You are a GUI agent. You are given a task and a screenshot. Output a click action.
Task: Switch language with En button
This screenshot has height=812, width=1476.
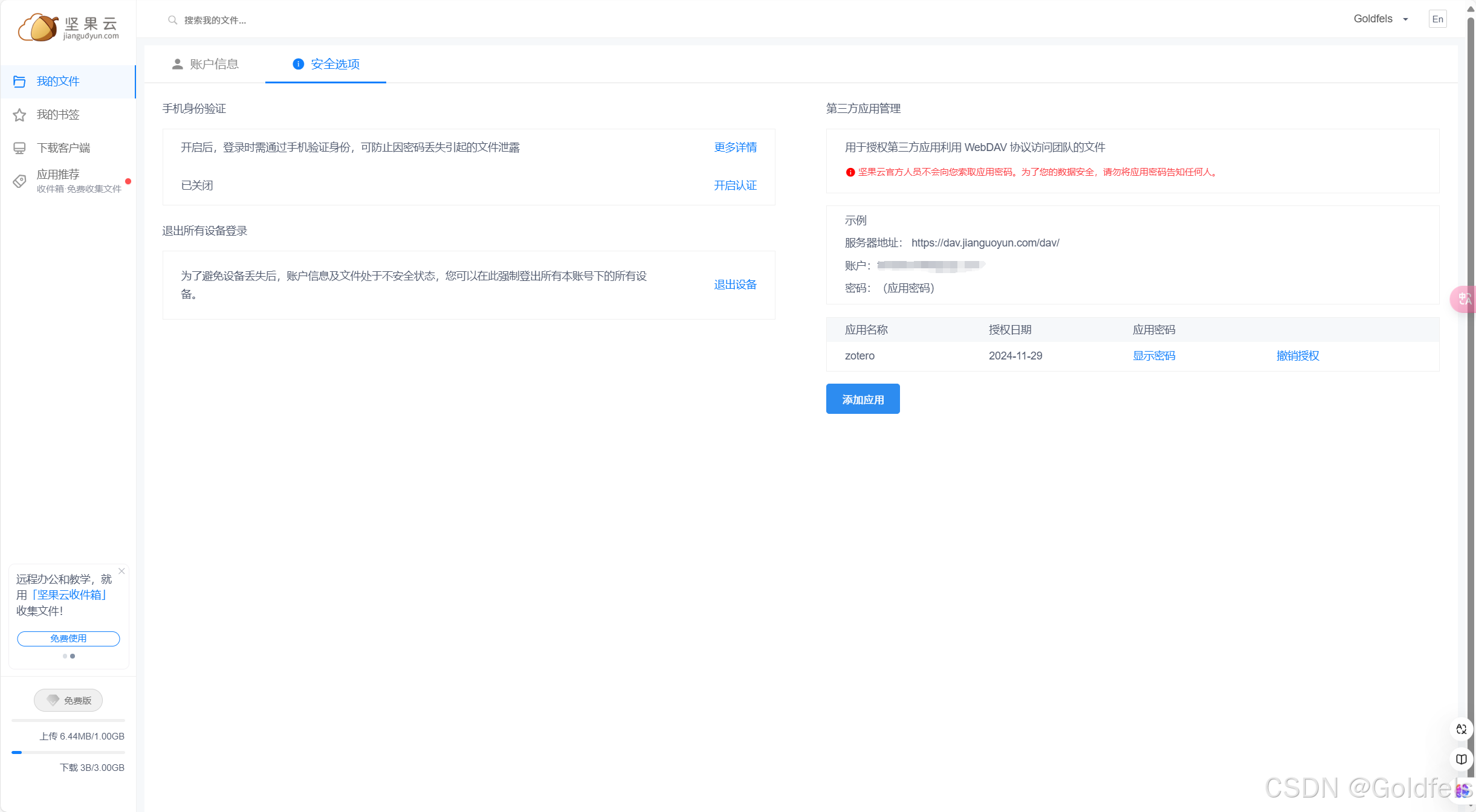point(1437,19)
